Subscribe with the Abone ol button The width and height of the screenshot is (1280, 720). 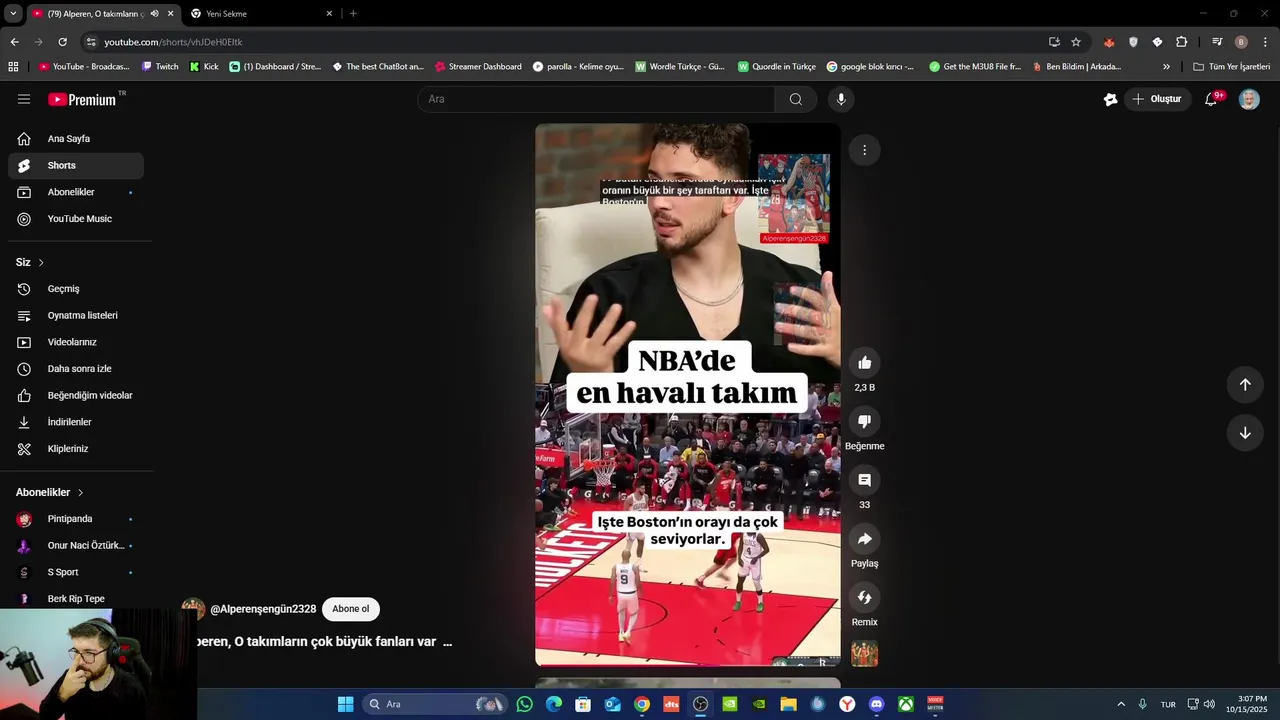coord(351,609)
